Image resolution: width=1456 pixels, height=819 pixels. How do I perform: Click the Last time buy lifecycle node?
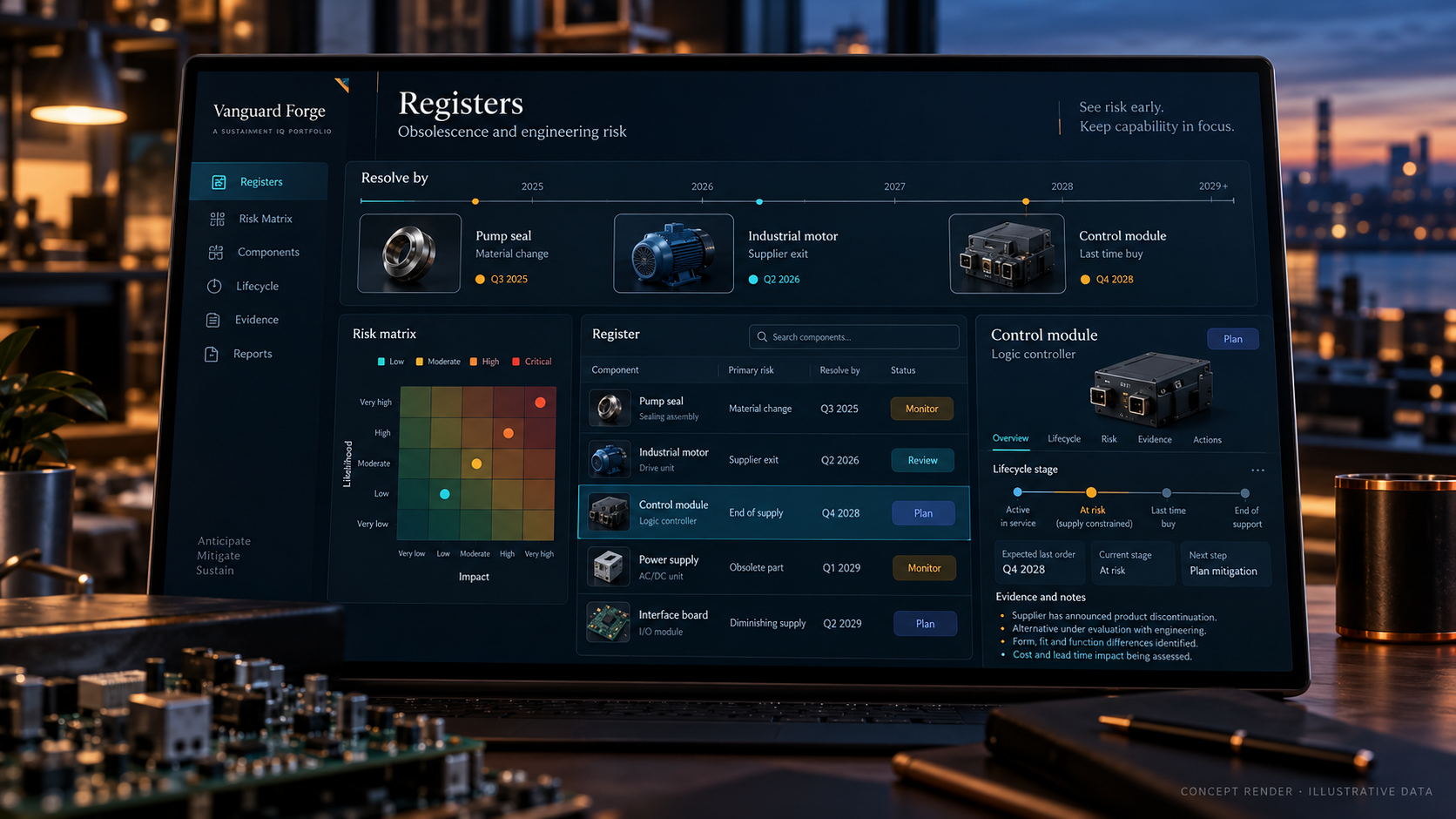[1166, 493]
